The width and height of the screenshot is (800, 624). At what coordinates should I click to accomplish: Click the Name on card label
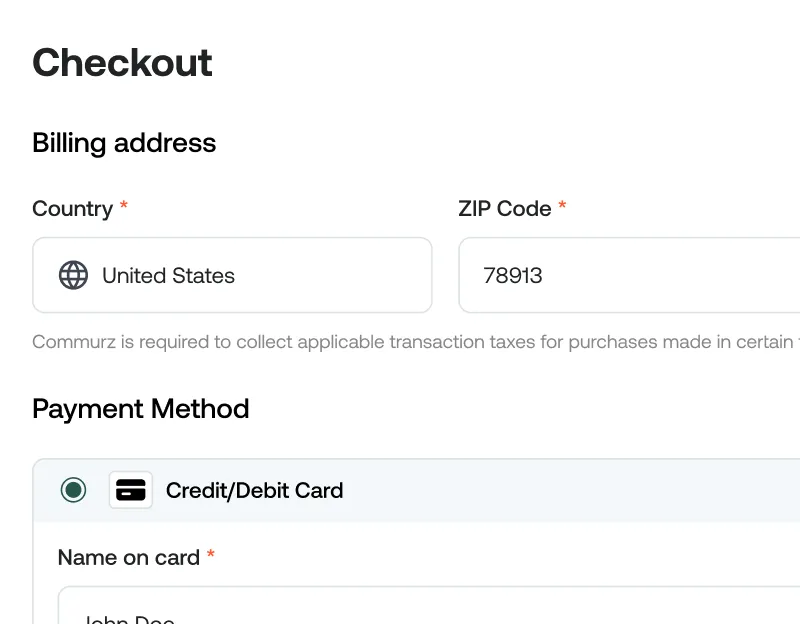click(x=129, y=558)
